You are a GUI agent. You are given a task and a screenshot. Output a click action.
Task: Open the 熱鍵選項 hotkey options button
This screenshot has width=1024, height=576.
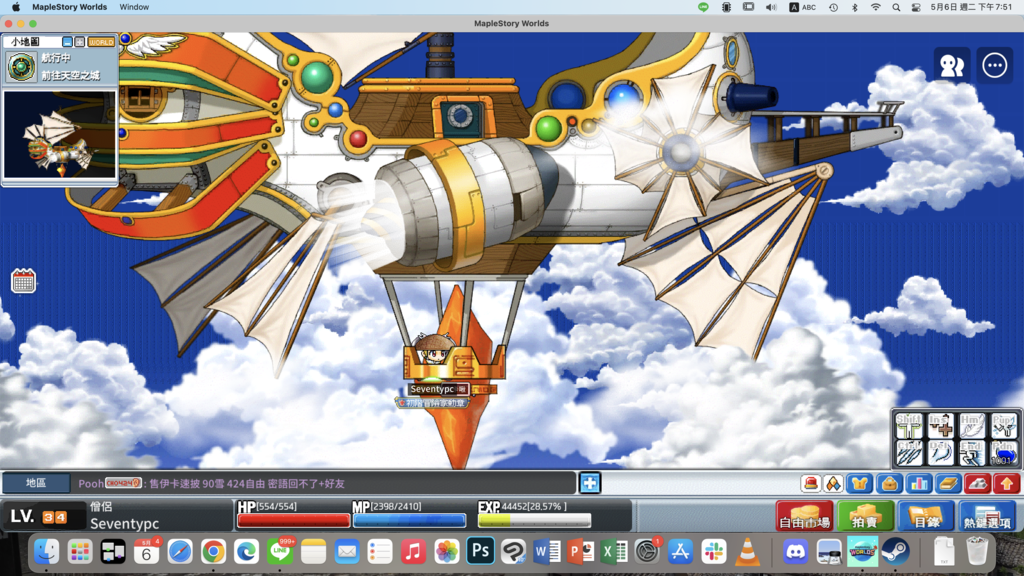coord(987,517)
